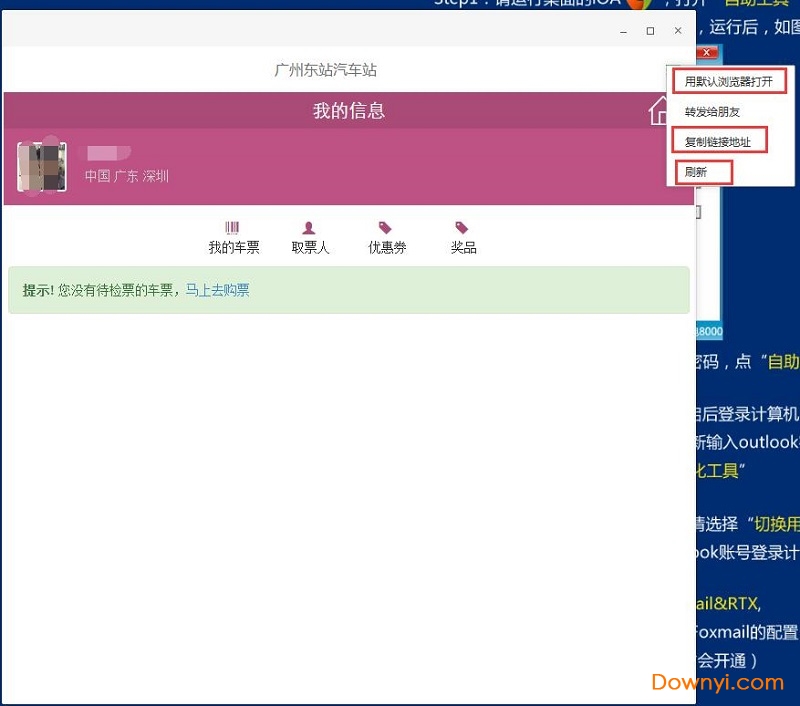Close the 广州东站汽车站 window
This screenshot has height=706, width=800.
click(678, 31)
